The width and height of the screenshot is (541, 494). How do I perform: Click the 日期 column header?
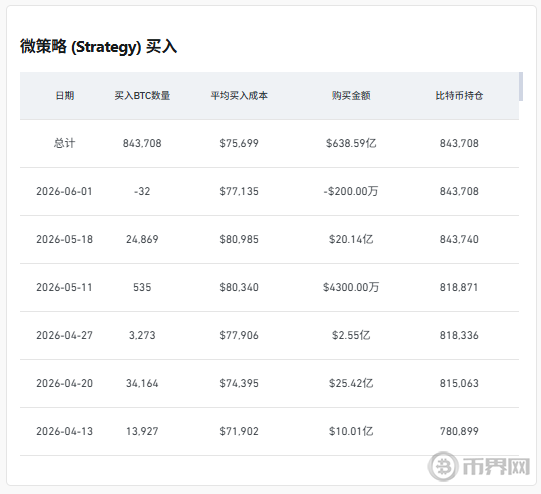(x=65, y=96)
